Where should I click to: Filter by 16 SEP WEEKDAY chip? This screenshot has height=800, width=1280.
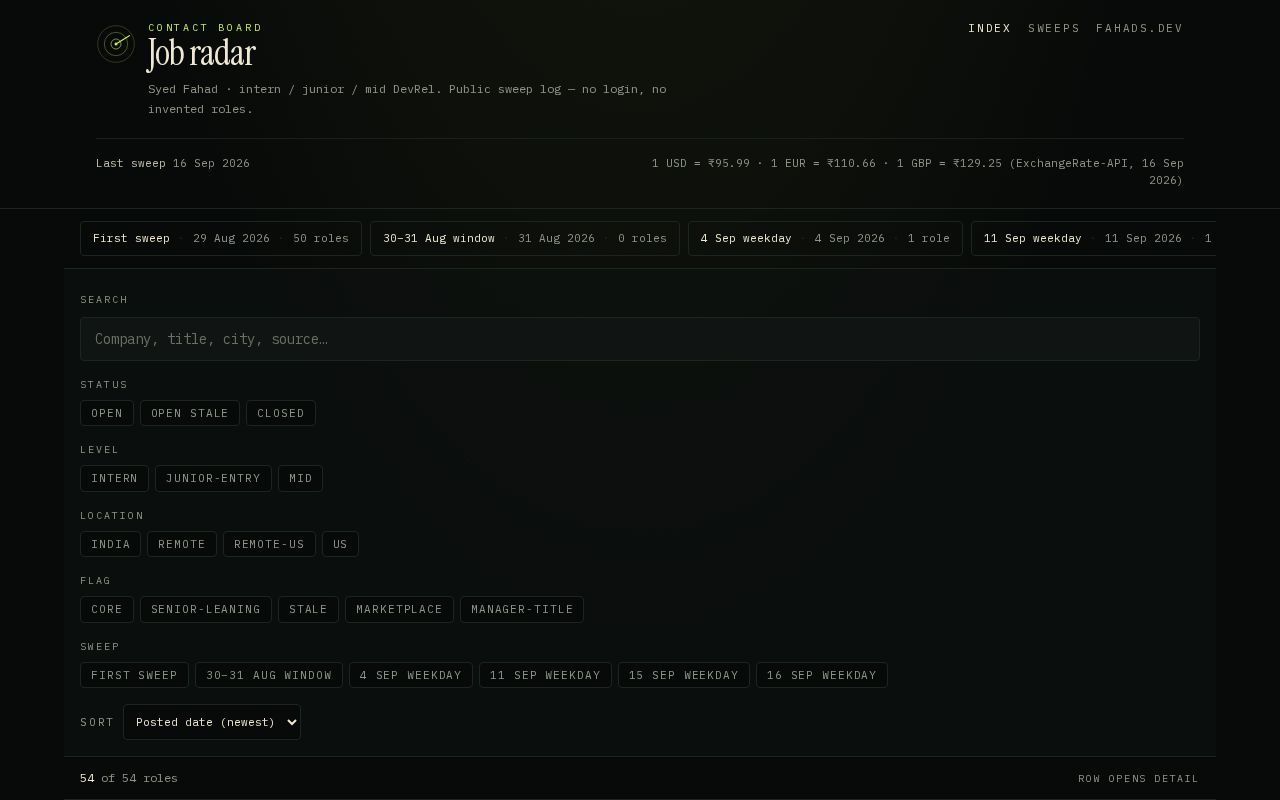(x=822, y=675)
